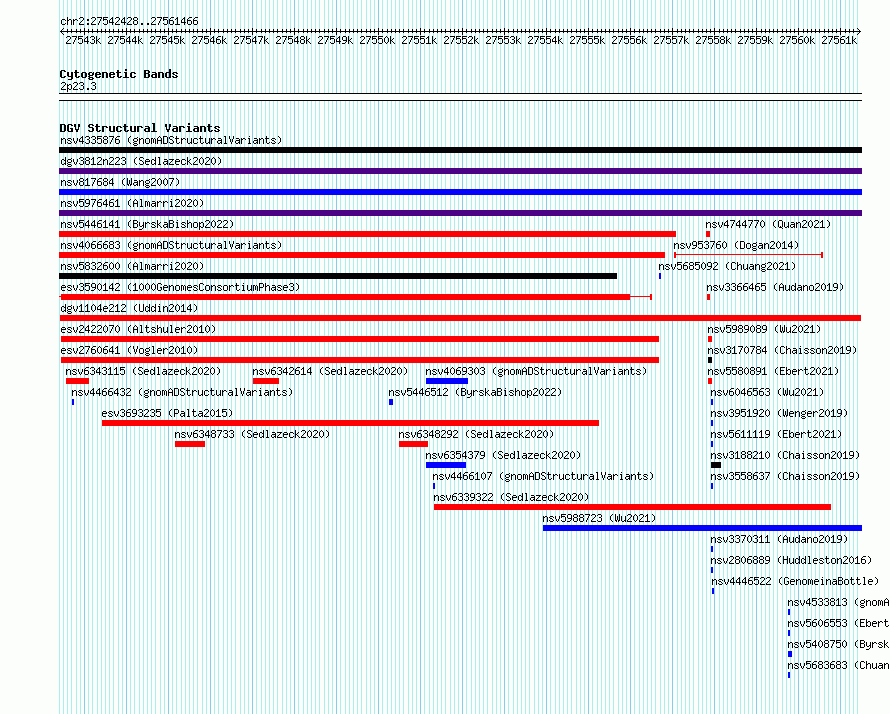Select esv2760641 (Vogler2010) label
The width and height of the screenshot is (890, 714).
tap(129, 350)
